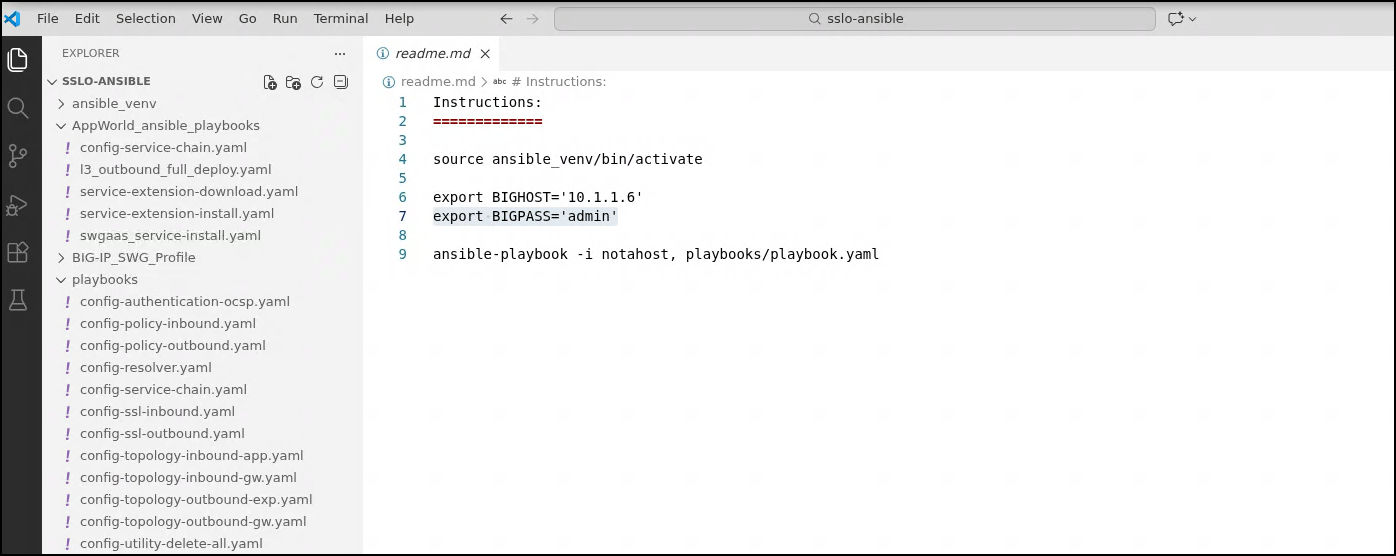This screenshot has height=556, width=1396.
Task: Select the readme.md editor tab
Action: coord(432,53)
